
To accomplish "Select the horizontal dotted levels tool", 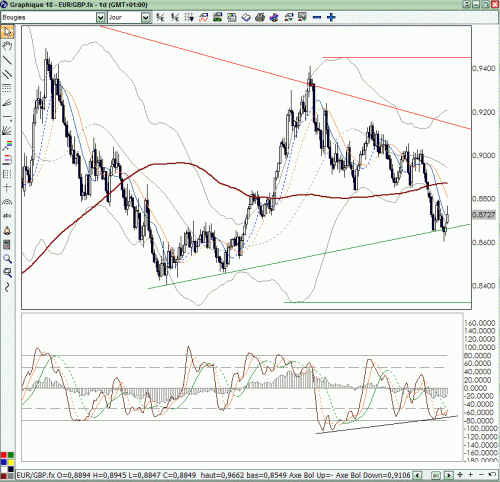I will [x=7, y=88].
